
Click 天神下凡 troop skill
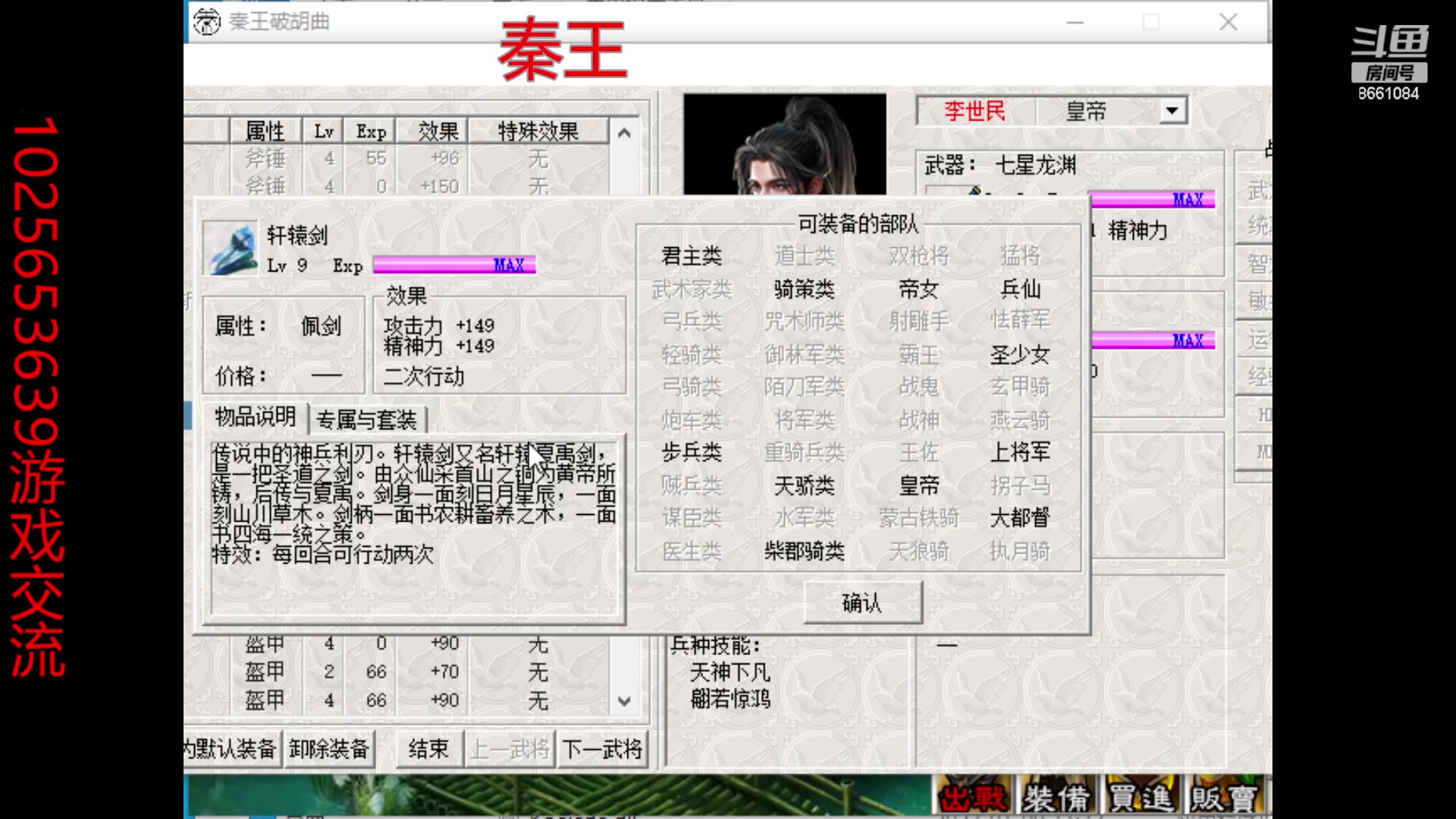pos(730,672)
